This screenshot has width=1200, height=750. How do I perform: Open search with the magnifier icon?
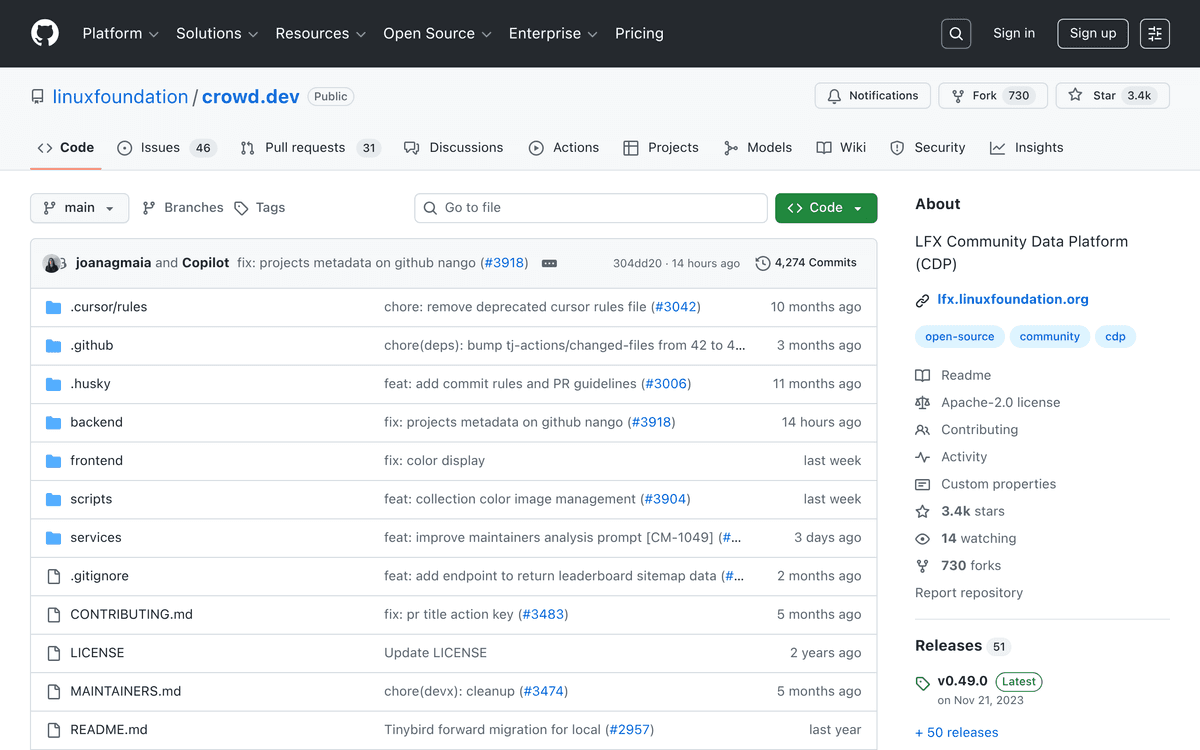(956, 33)
